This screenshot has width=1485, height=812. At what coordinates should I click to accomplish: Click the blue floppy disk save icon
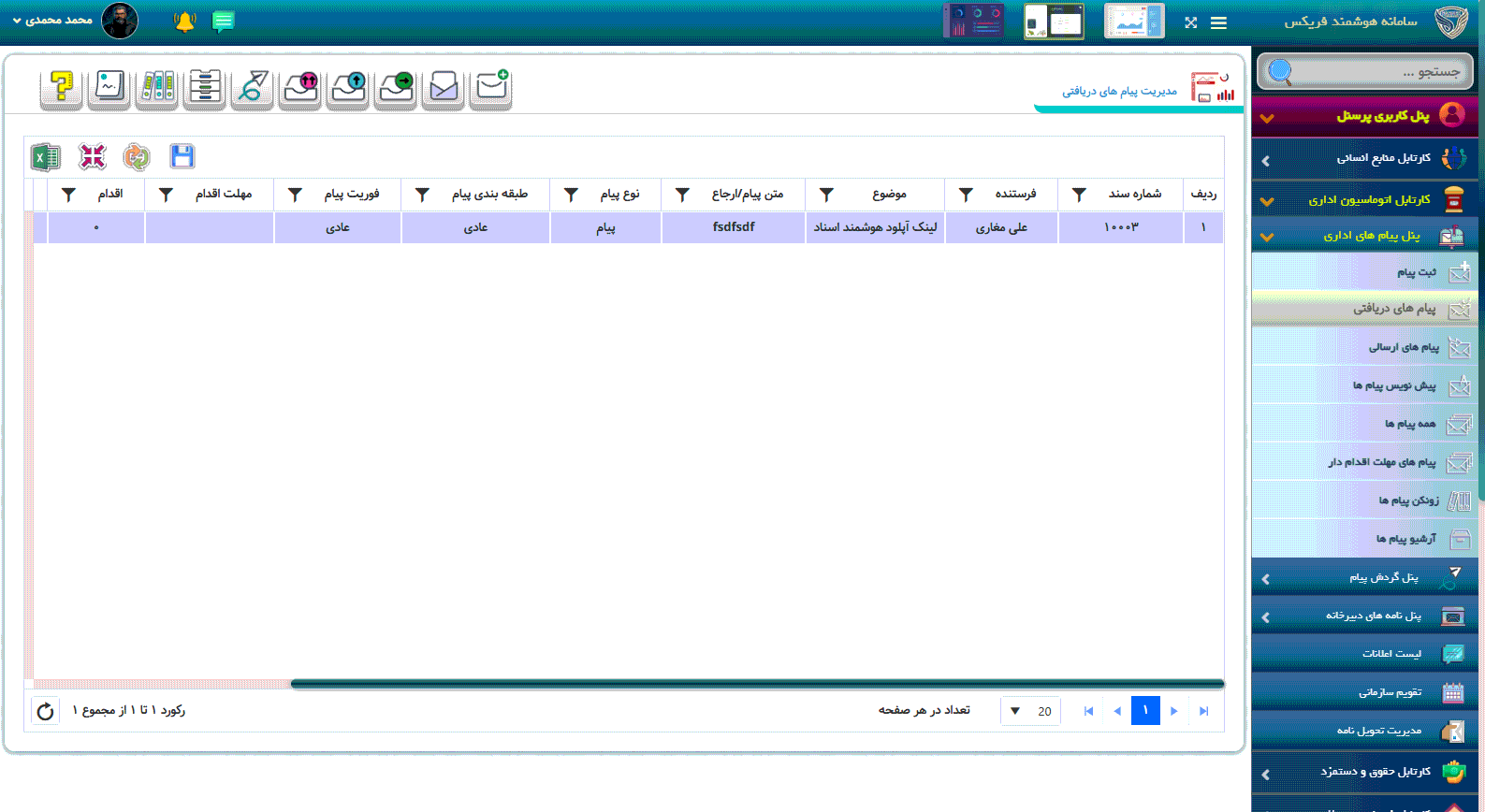(182, 157)
